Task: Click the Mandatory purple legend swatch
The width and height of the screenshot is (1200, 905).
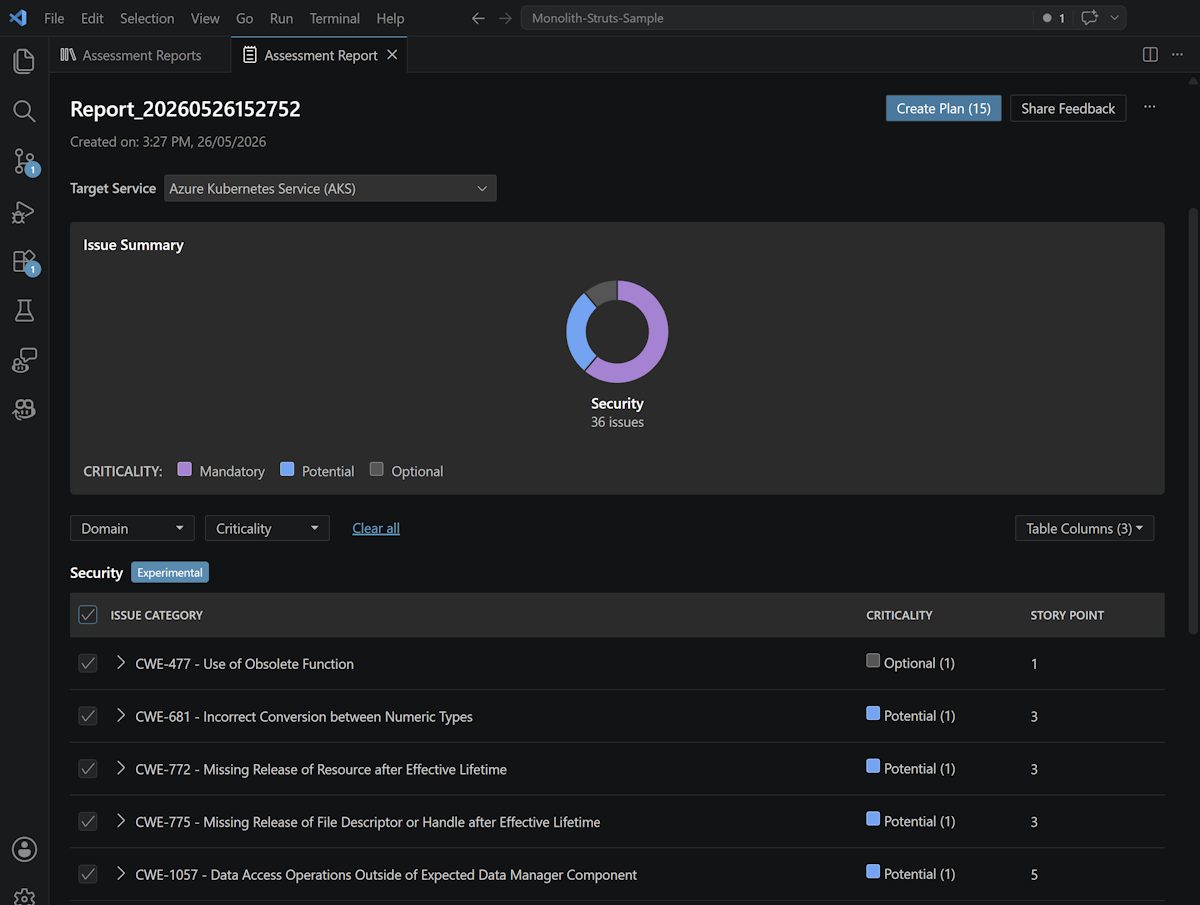Action: tap(184, 469)
